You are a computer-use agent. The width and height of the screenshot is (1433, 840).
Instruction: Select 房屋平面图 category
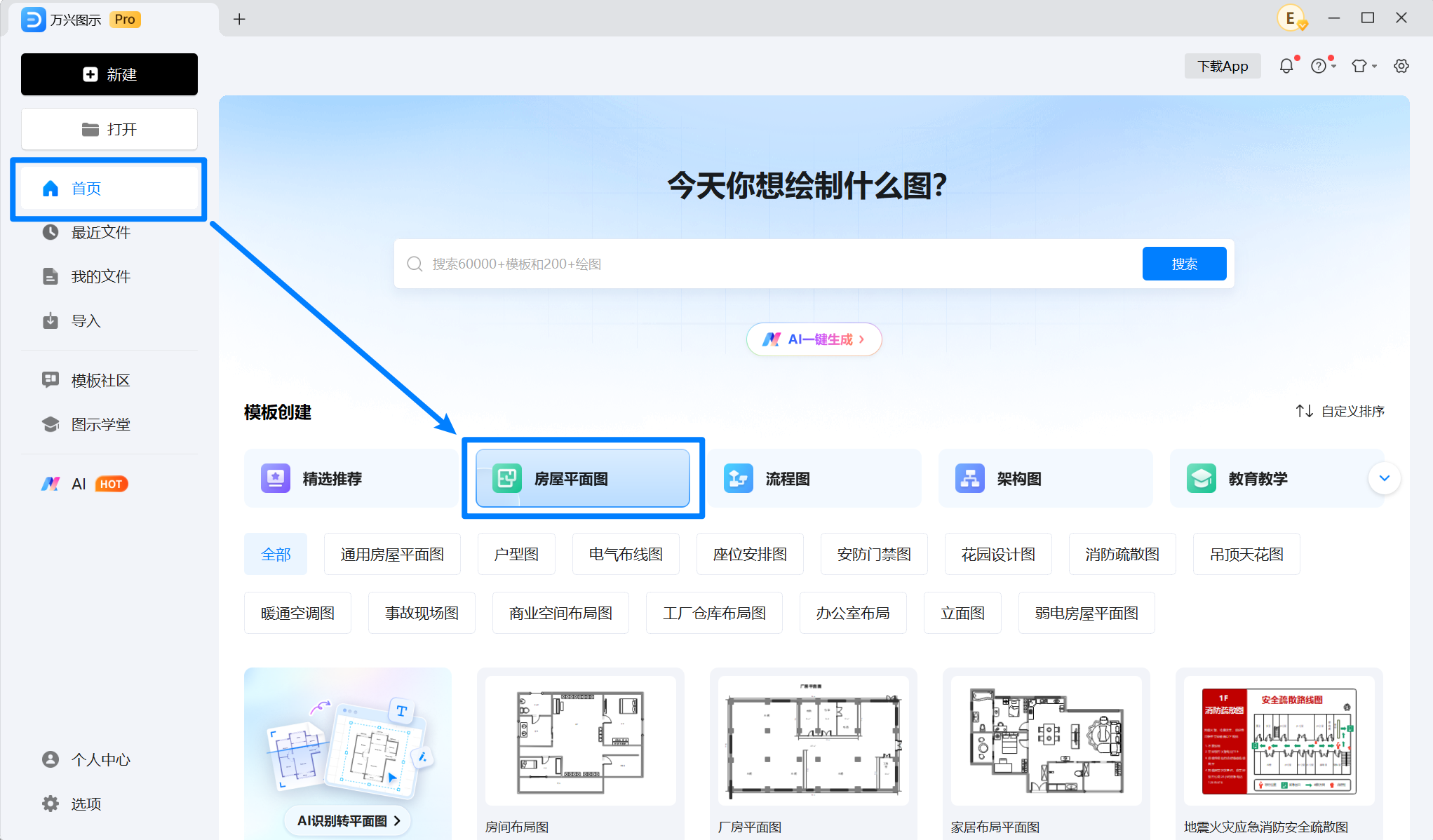pyautogui.click(x=583, y=478)
